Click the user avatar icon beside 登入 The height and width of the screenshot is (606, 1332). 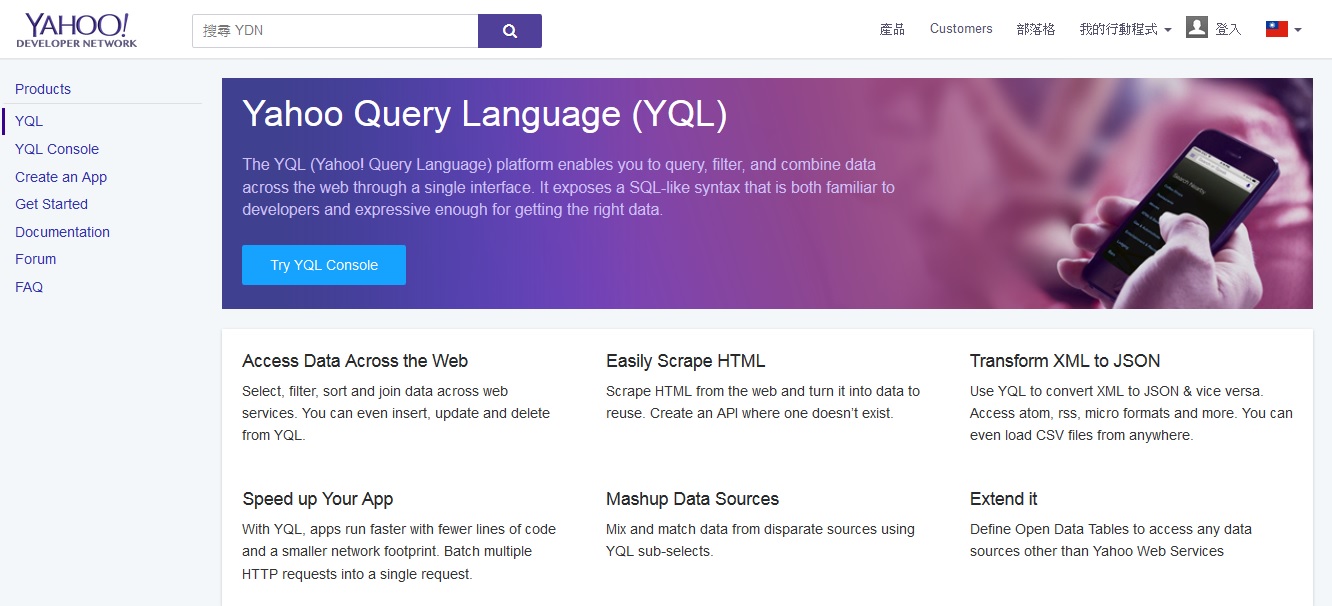tap(1197, 28)
